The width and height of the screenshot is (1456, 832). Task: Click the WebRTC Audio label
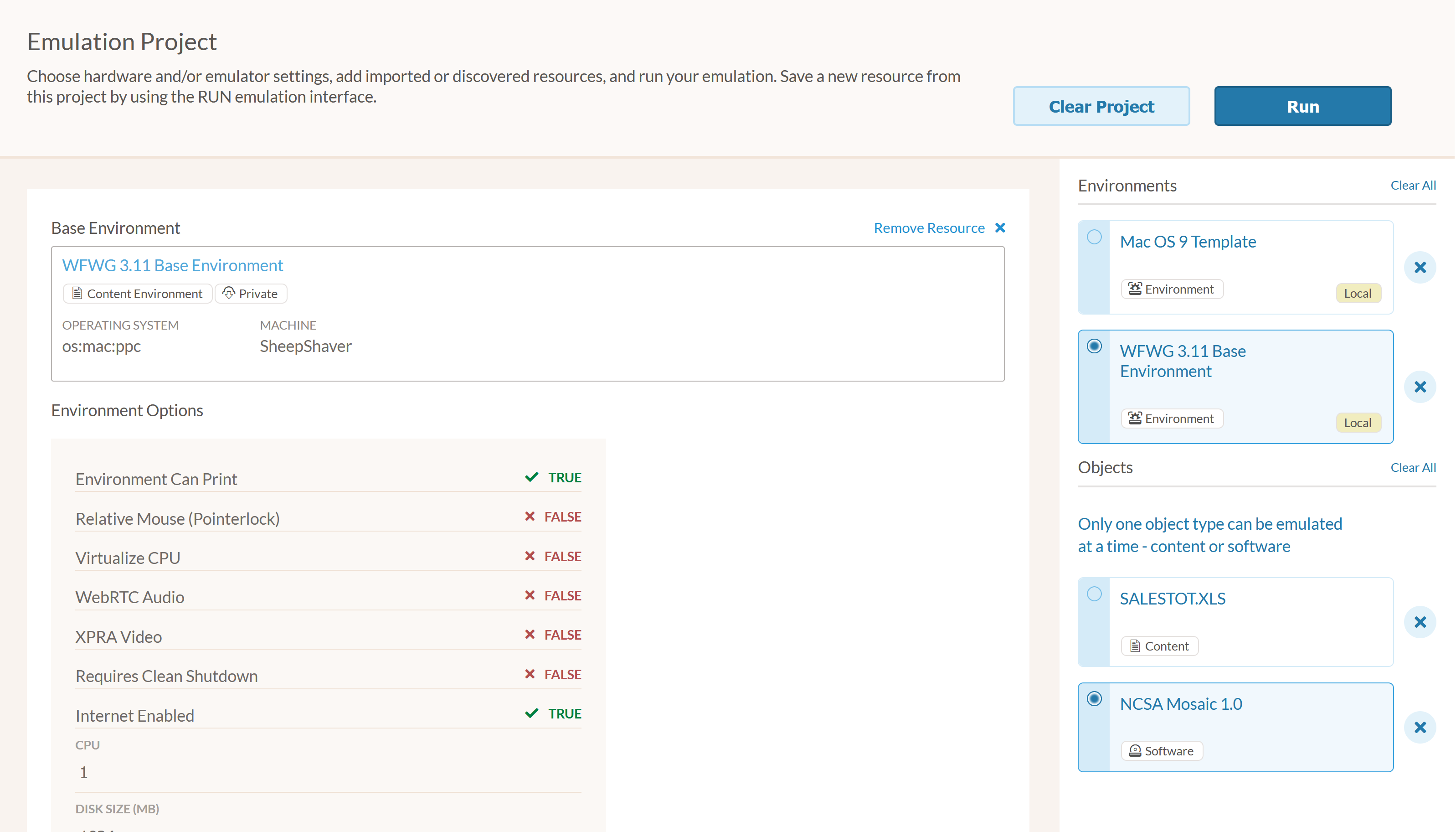click(x=130, y=598)
